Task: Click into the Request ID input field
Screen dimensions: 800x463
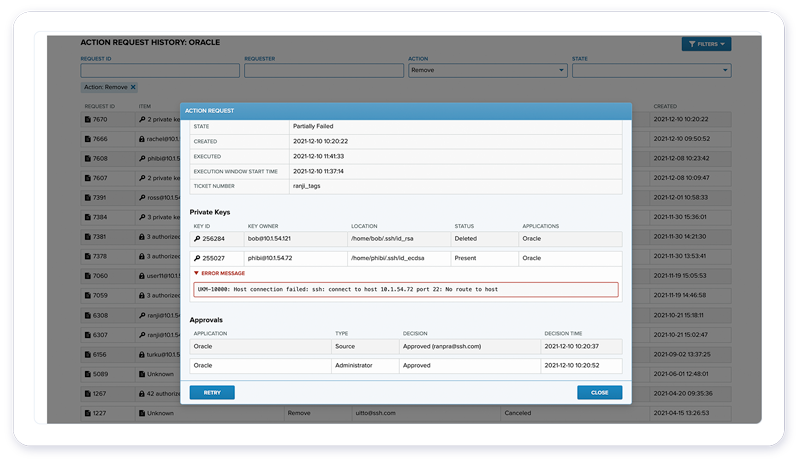Action: tap(160, 71)
